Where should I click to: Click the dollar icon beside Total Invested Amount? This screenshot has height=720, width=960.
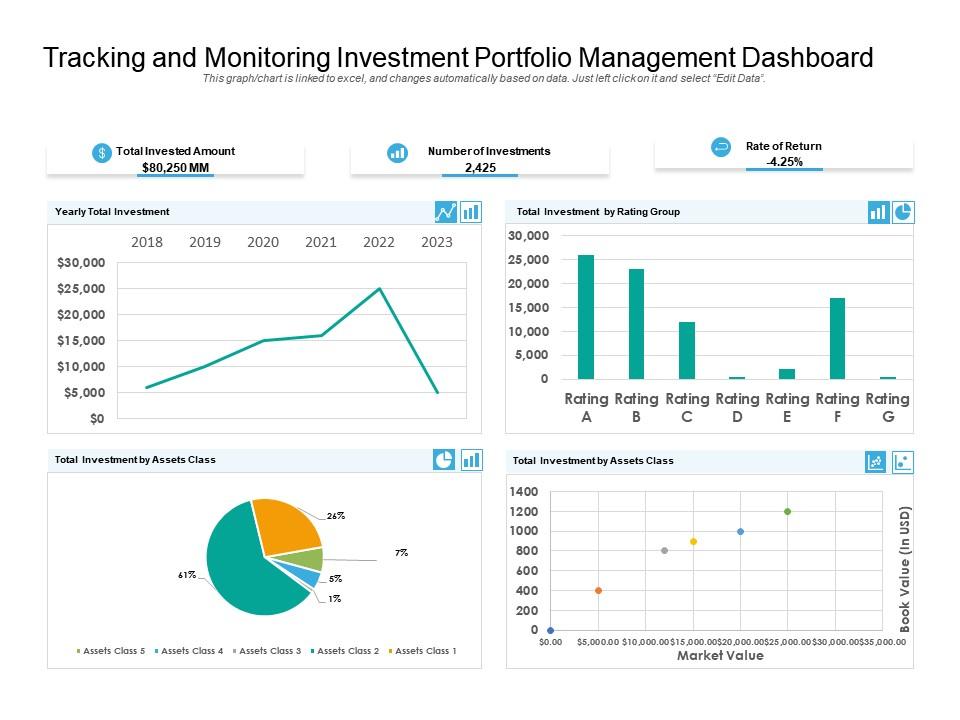pyautogui.click(x=102, y=152)
